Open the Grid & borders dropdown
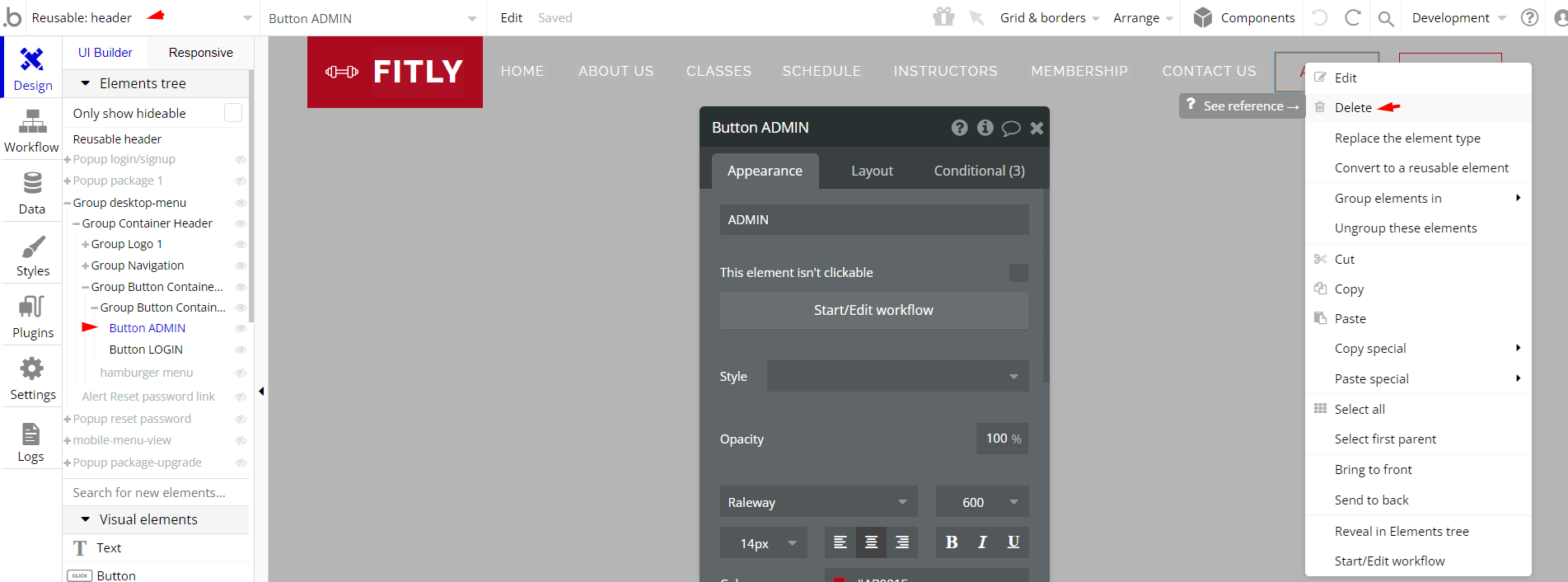 (1050, 17)
